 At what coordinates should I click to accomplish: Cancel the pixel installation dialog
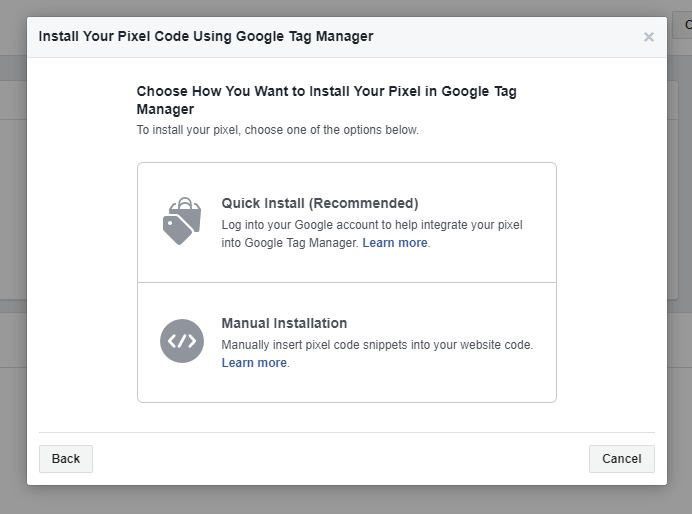pyautogui.click(x=621, y=459)
